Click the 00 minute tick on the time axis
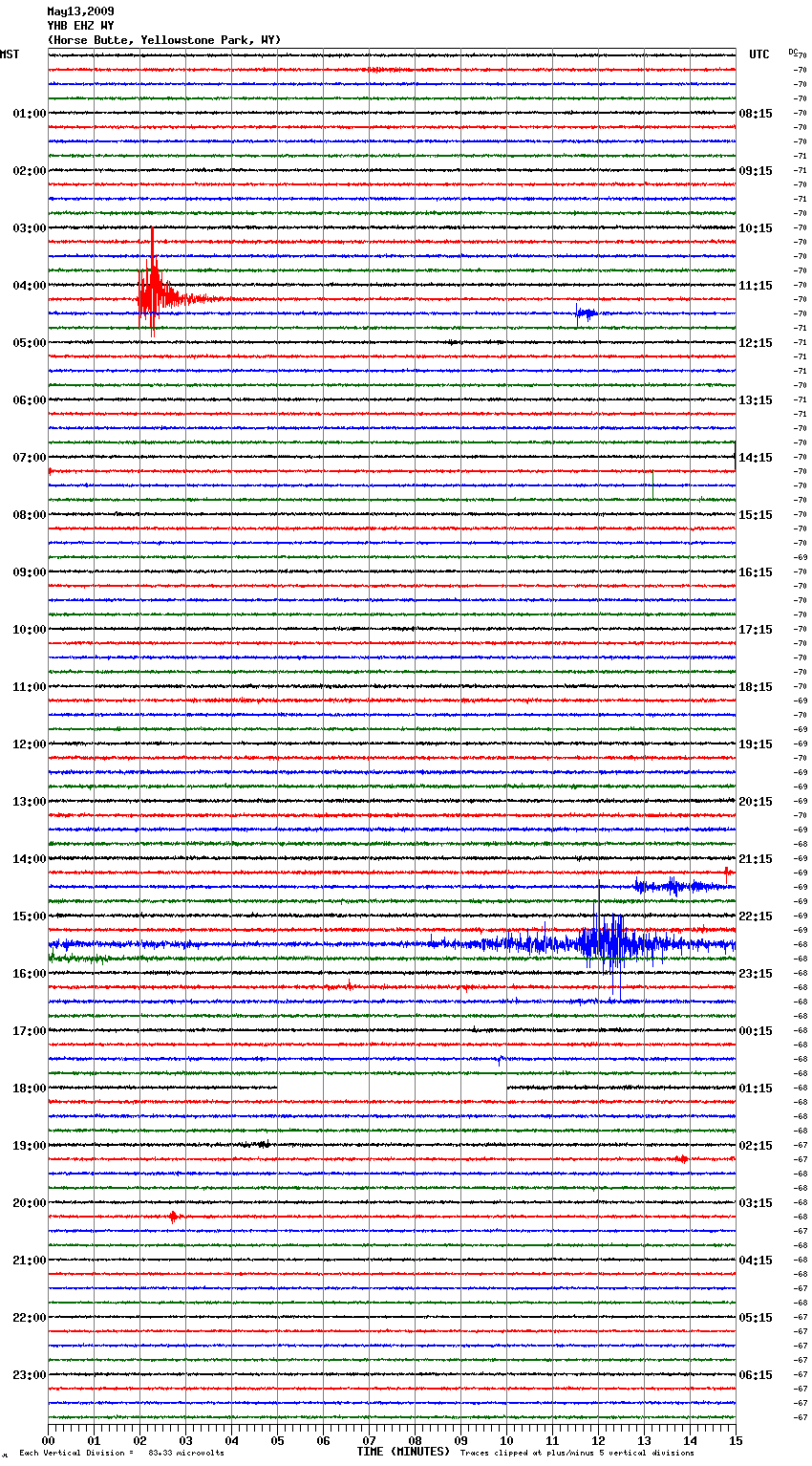Screen dimensions: 812x1466 [49, 1440]
